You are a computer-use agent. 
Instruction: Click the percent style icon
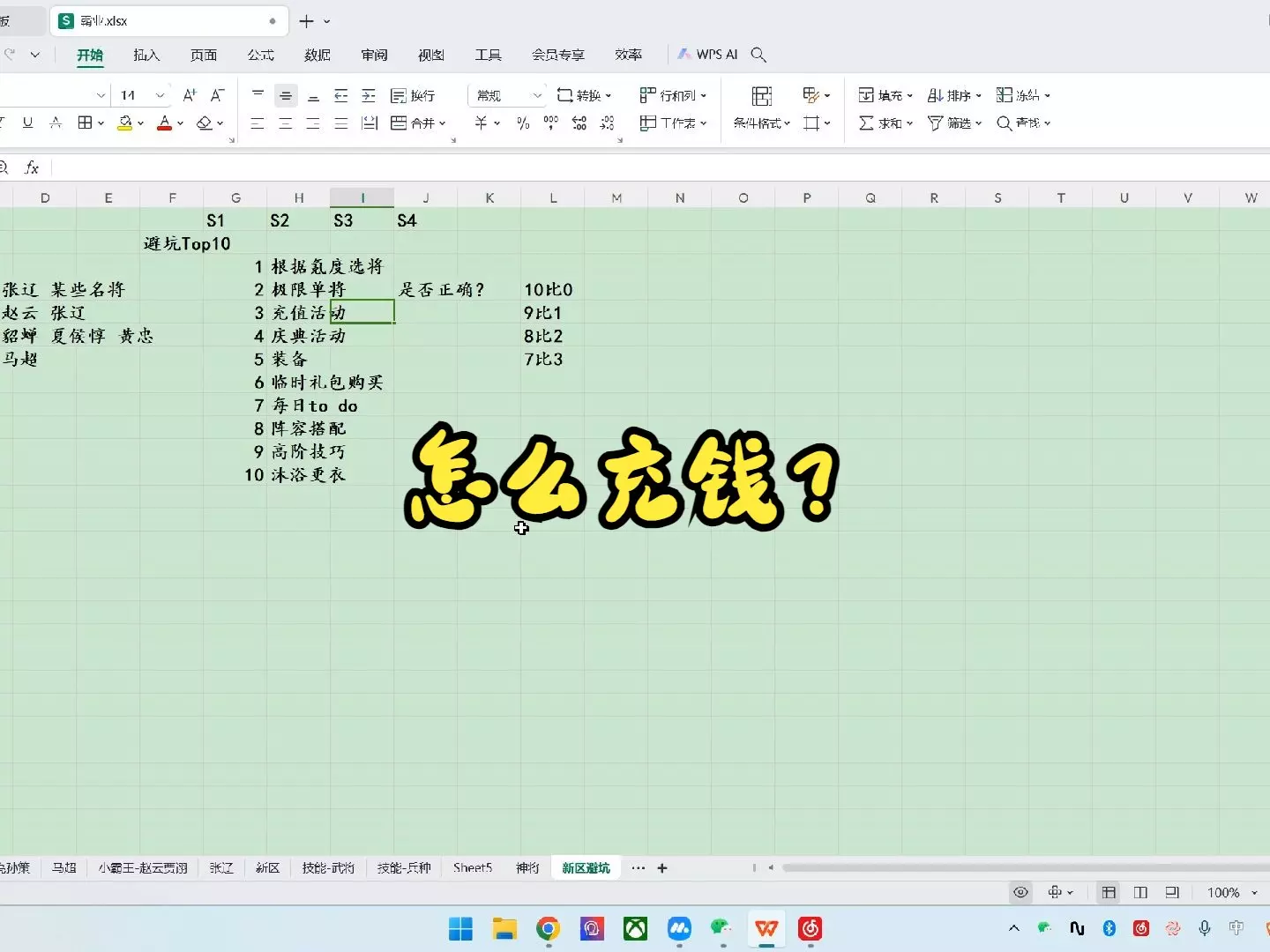[523, 123]
